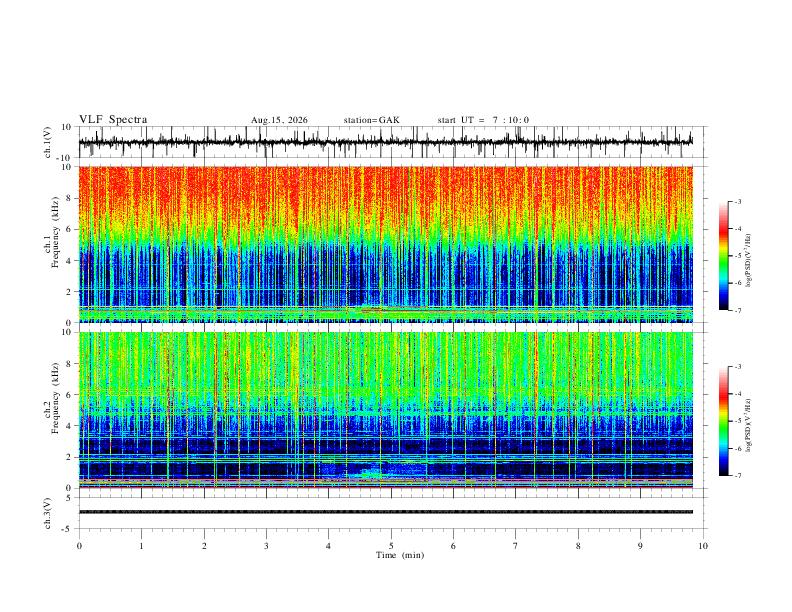
Task: Click the ch.1 waveform trace panel
Action: (386, 142)
